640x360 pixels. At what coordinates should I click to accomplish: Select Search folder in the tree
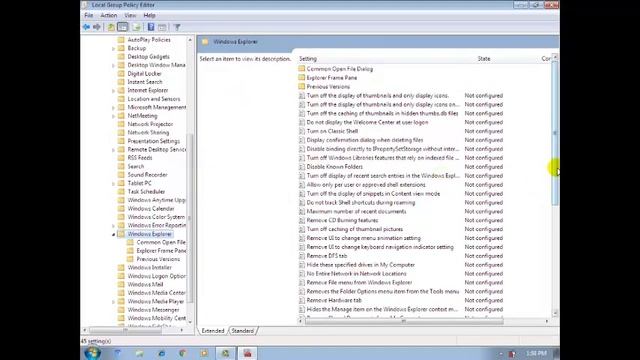click(136, 166)
